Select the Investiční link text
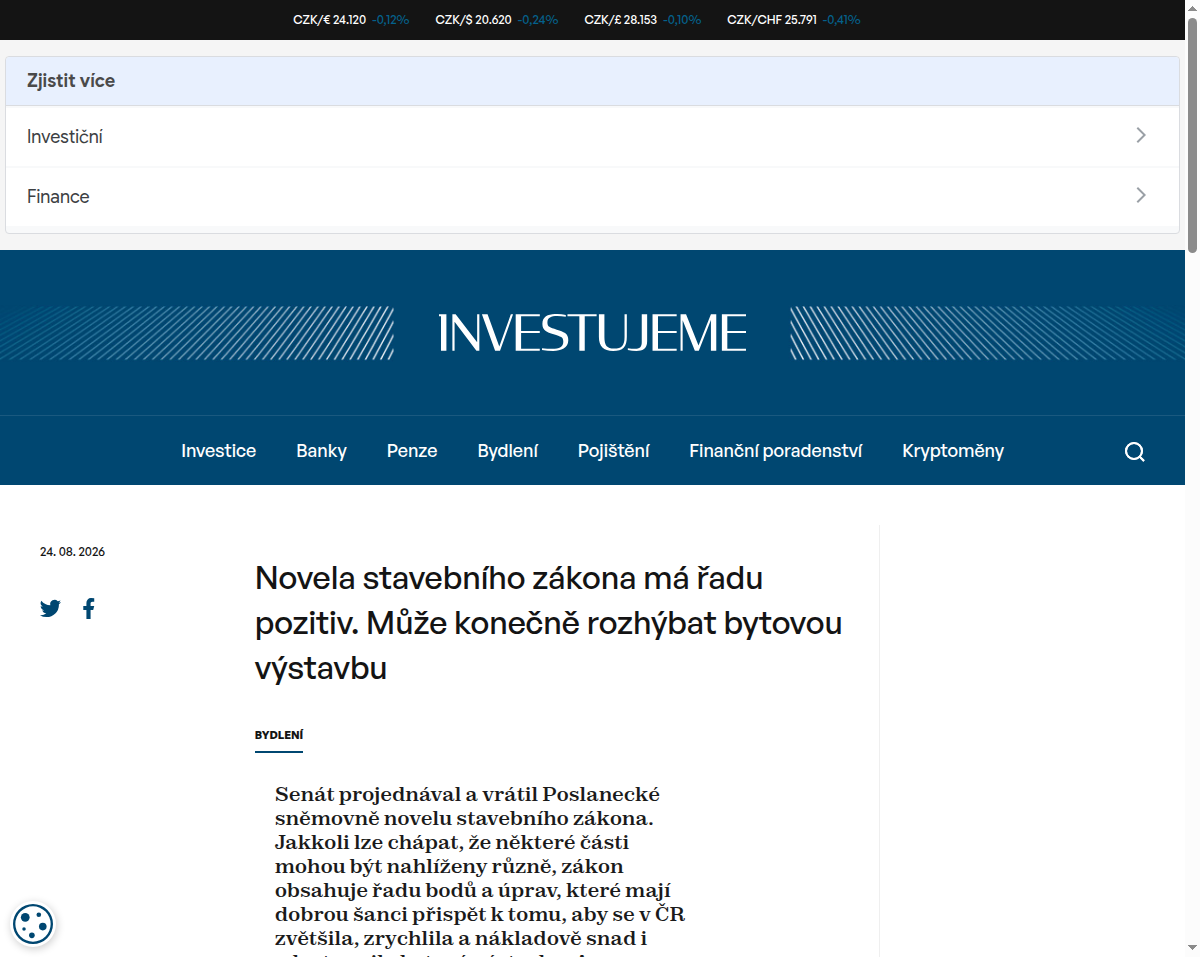Screen dimensions: 1200x957 (x=65, y=137)
